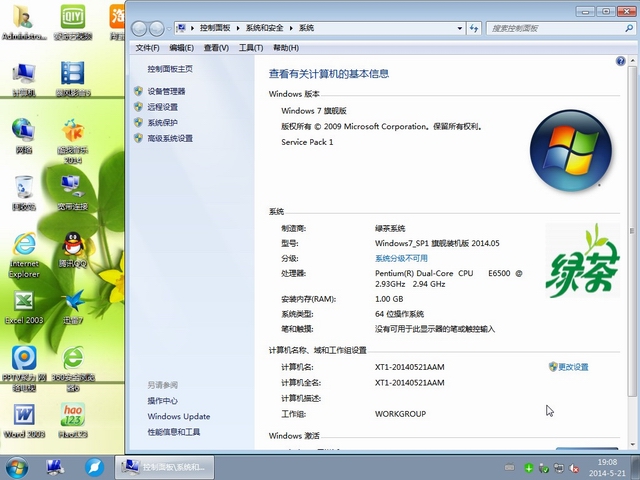Click 更改设置 link with shield
640x480 pixels.
click(x=569, y=367)
